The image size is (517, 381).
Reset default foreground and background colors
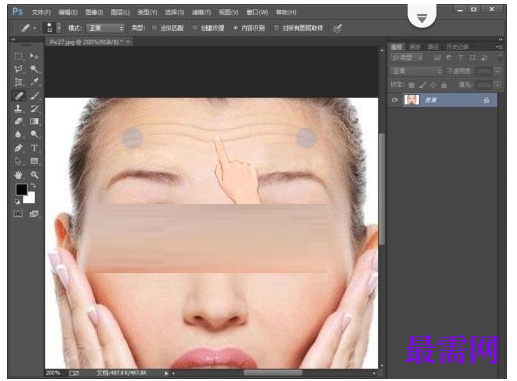pyautogui.click(x=17, y=201)
